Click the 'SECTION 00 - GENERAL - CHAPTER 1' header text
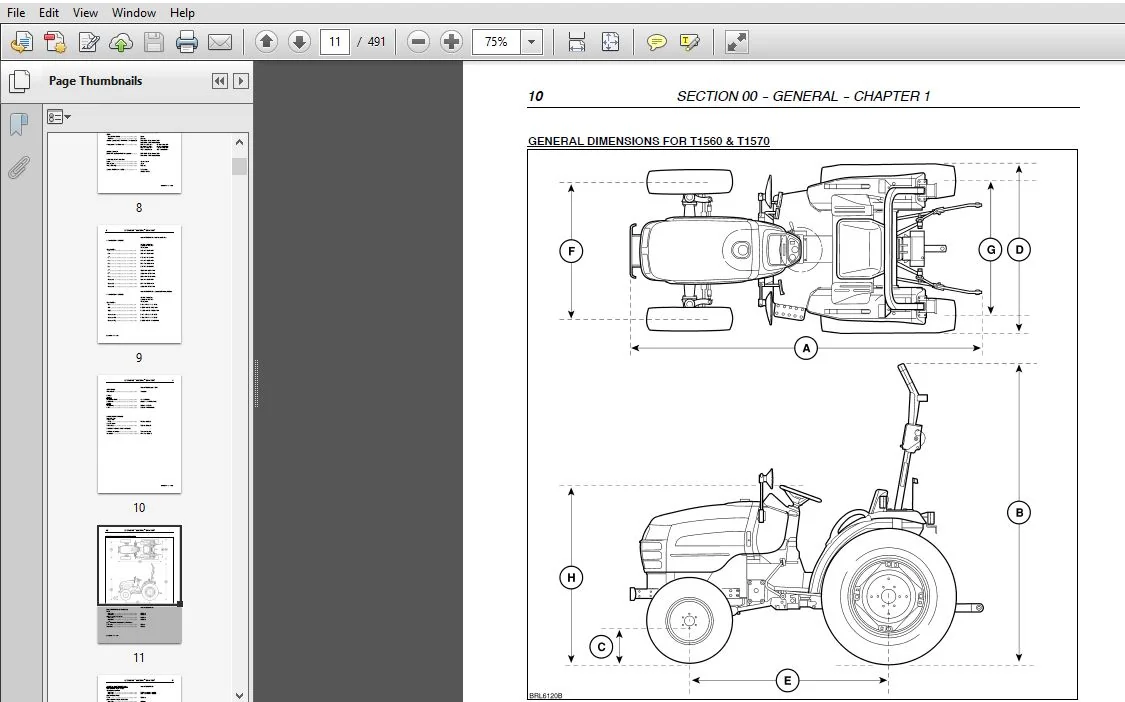Image resolution: width=1125 pixels, height=702 pixels. tap(804, 96)
